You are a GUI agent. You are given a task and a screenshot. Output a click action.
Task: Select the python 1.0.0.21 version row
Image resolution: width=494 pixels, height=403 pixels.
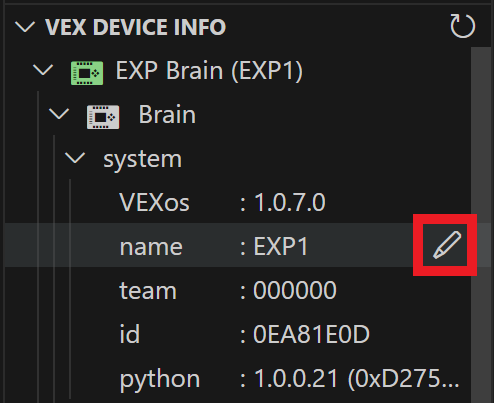click(x=238, y=378)
